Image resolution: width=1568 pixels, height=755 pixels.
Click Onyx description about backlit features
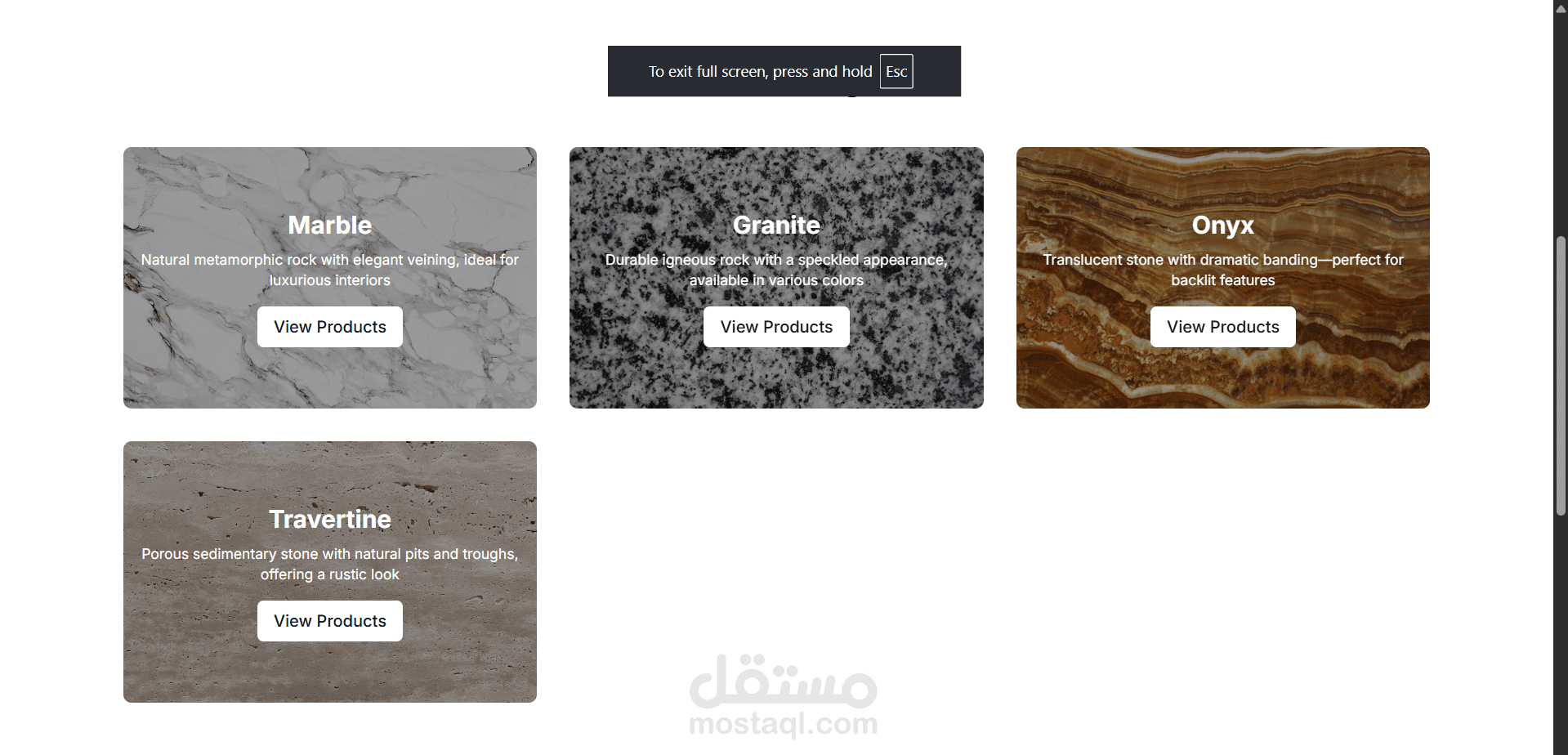click(1223, 270)
